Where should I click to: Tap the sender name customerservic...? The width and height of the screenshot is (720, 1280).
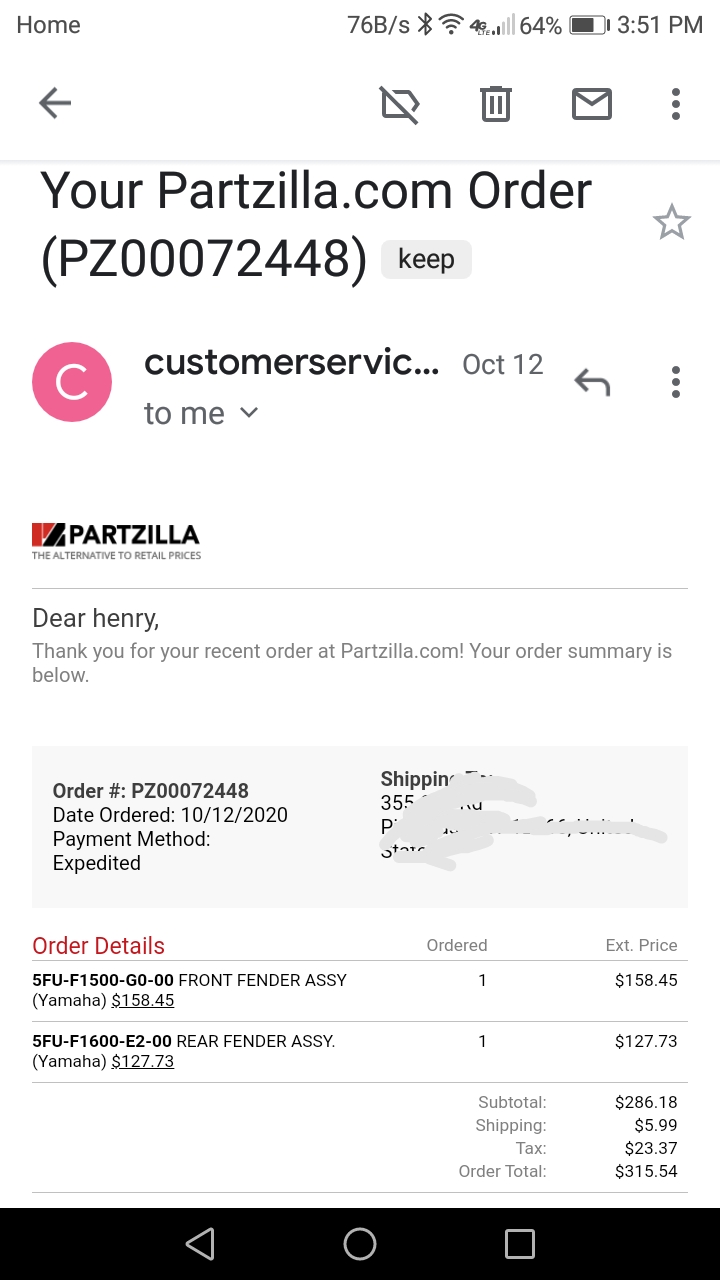pos(290,362)
